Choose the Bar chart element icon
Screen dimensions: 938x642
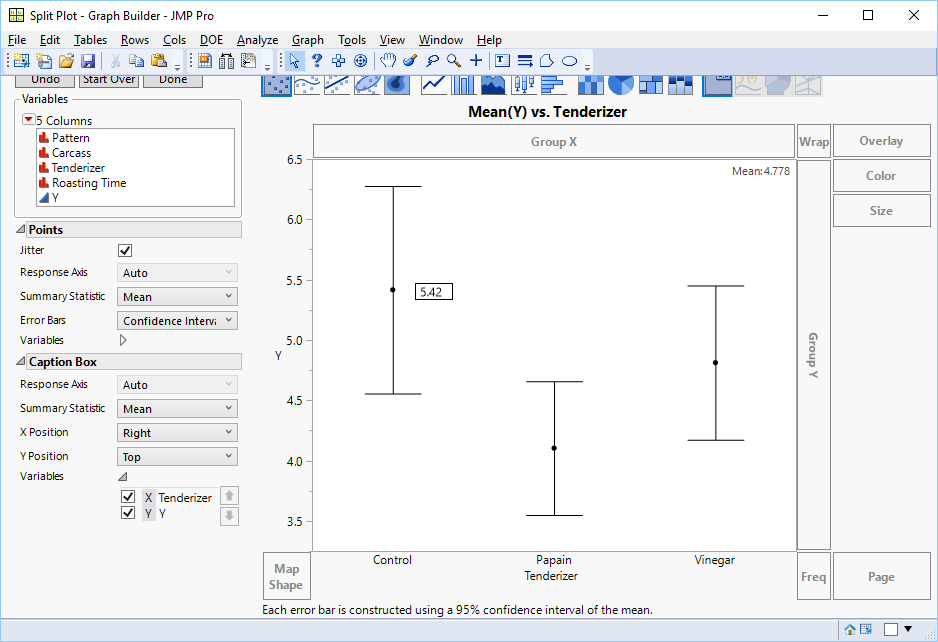pyautogui.click(x=464, y=84)
